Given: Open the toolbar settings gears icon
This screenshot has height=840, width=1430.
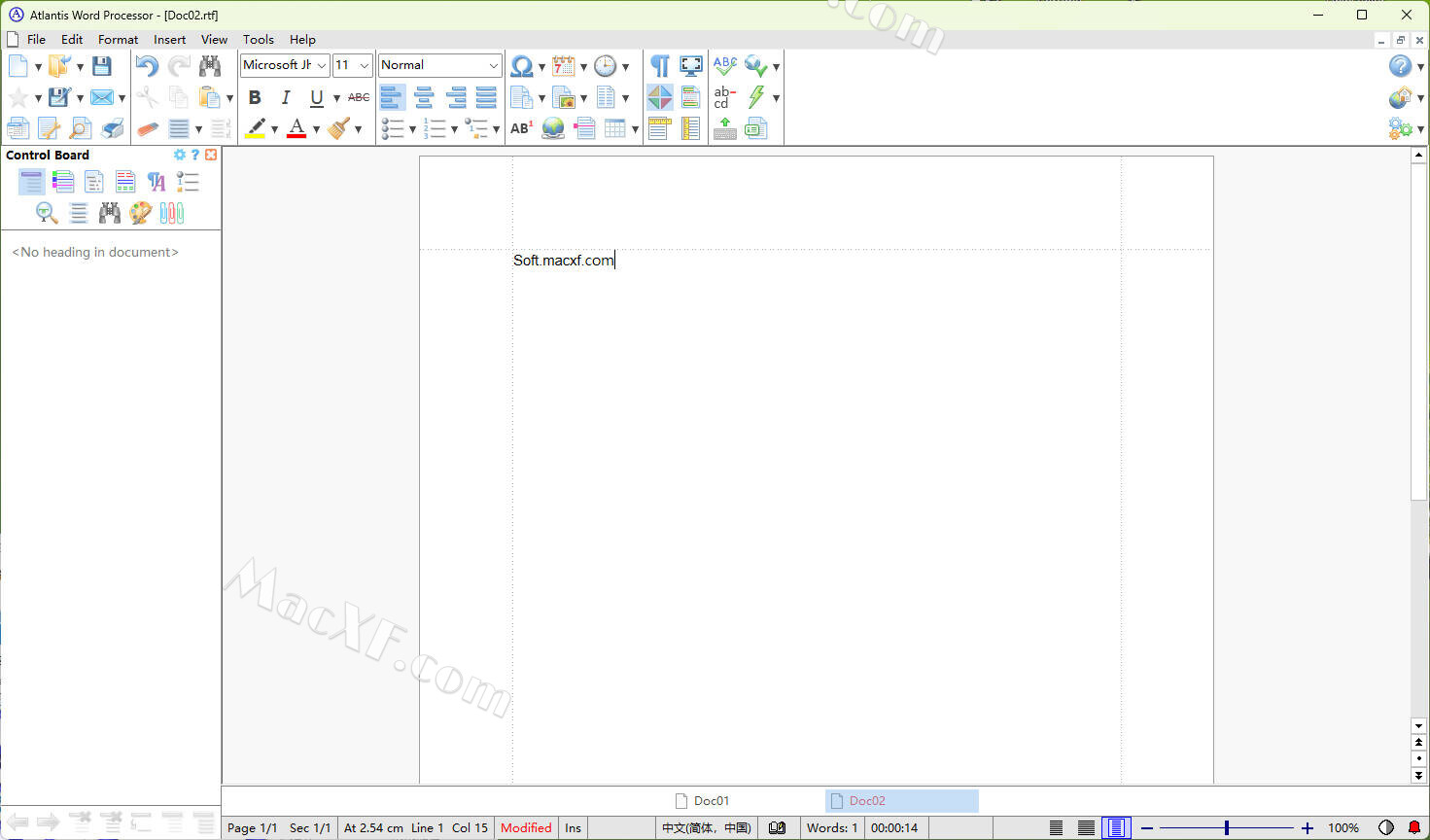Looking at the screenshot, I should (x=1400, y=128).
